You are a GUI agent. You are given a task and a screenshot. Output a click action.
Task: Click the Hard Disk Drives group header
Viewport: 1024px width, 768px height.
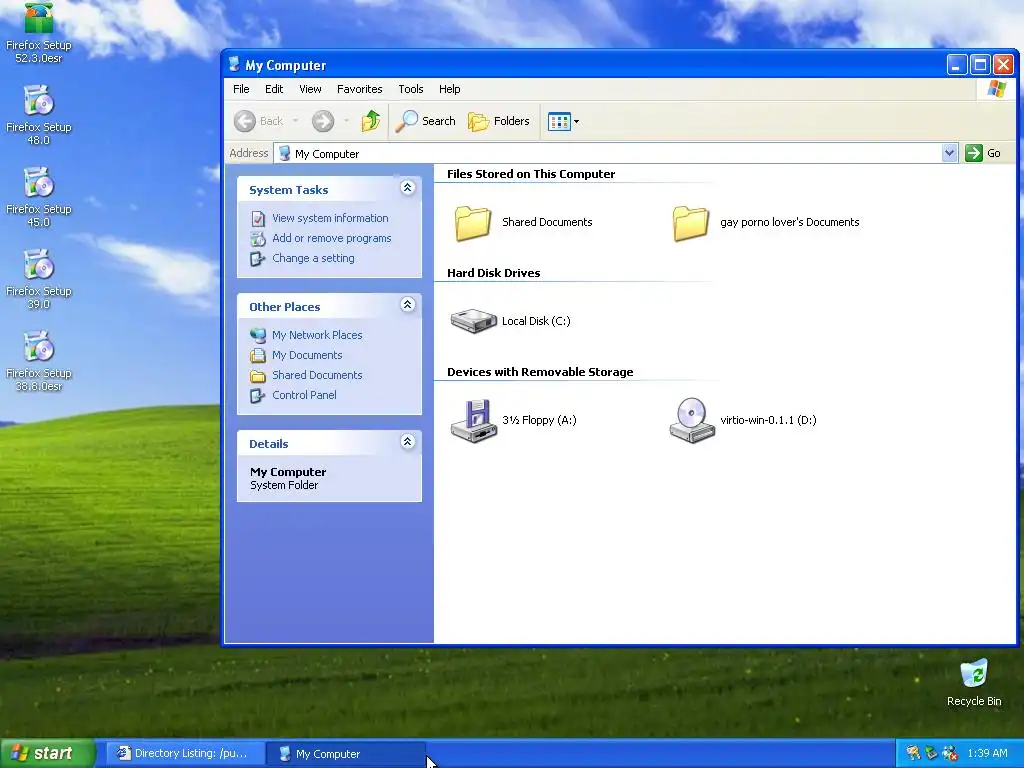[x=494, y=273]
